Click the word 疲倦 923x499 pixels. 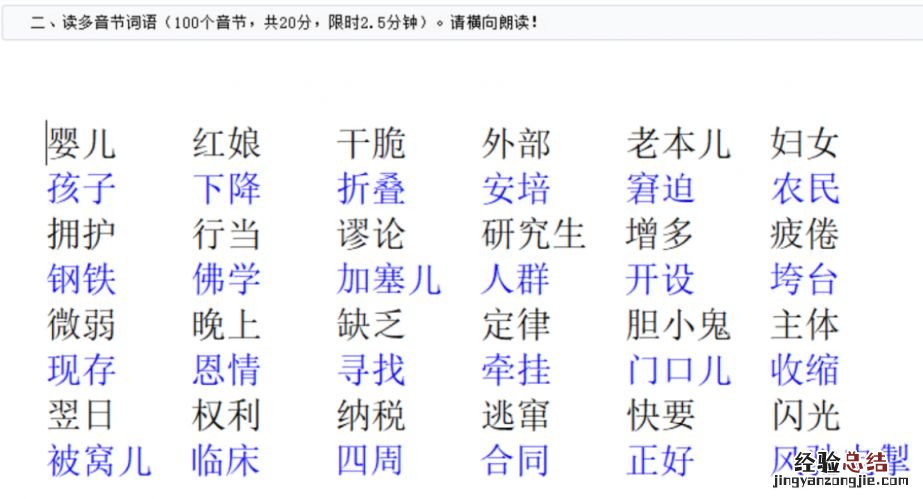805,234
